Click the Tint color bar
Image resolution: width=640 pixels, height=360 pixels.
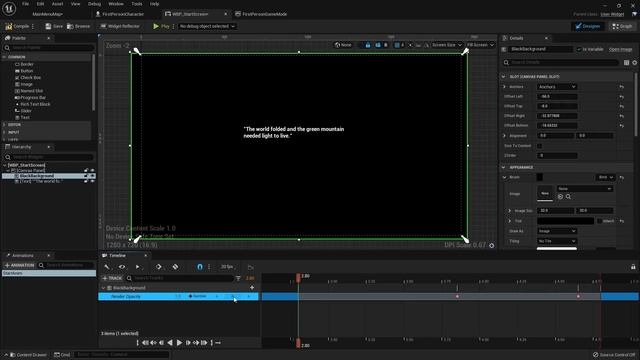tap(565, 221)
